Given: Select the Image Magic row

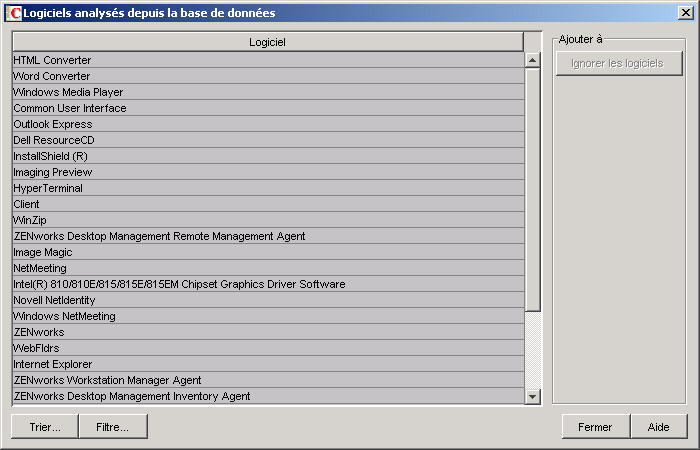Looking at the screenshot, I should pos(268,252).
